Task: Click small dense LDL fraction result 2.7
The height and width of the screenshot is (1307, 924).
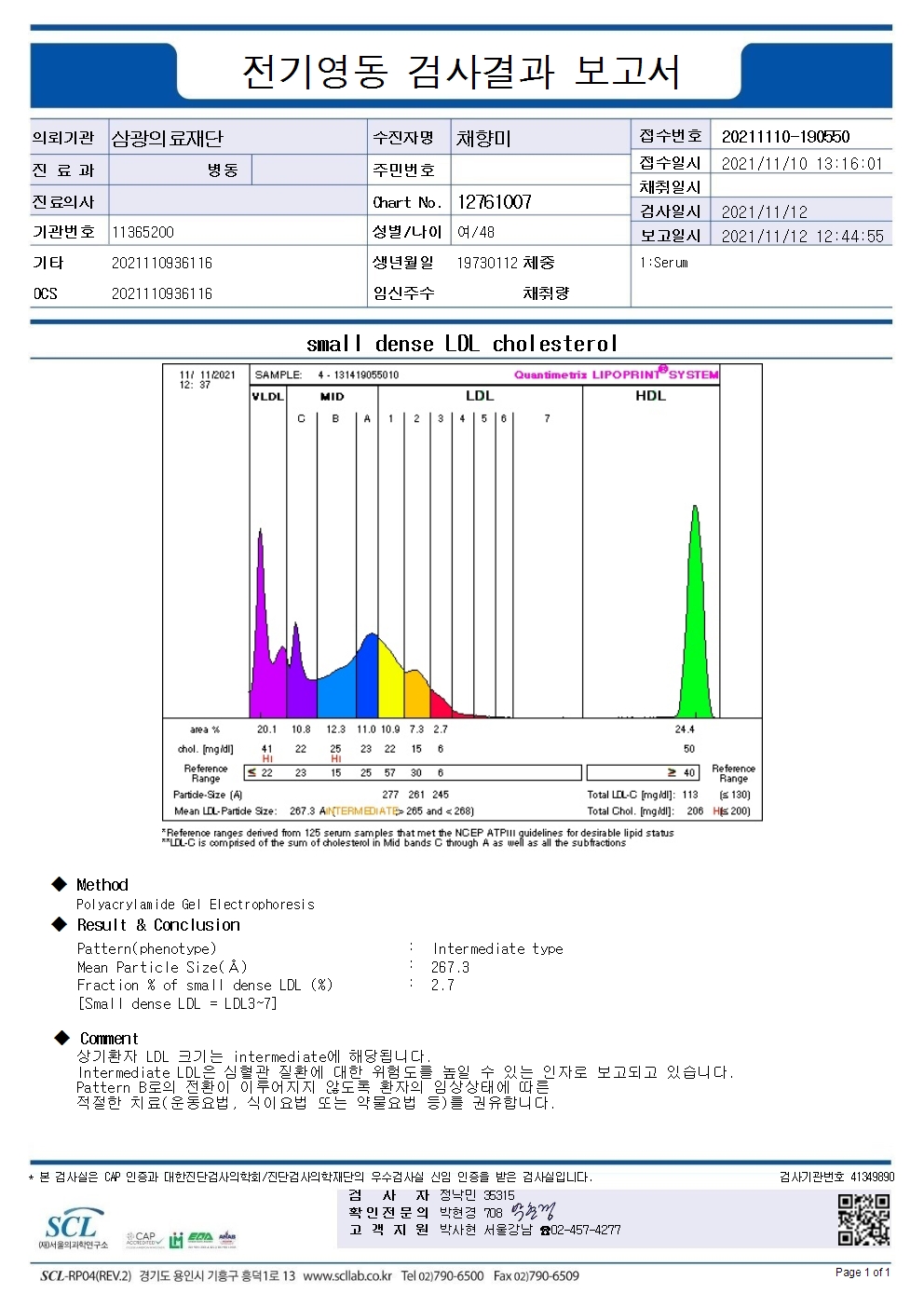Action: point(442,985)
